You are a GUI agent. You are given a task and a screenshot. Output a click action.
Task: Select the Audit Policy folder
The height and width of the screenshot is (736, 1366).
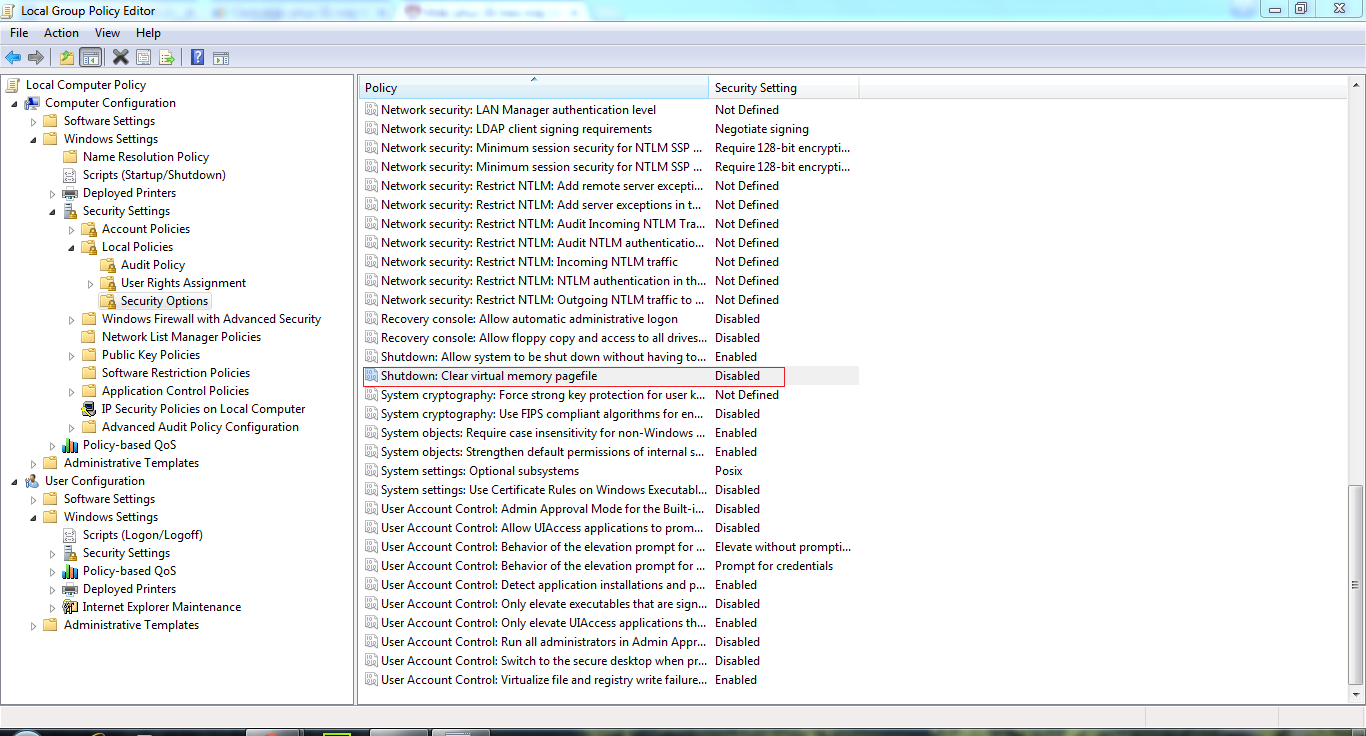click(x=152, y=265)
